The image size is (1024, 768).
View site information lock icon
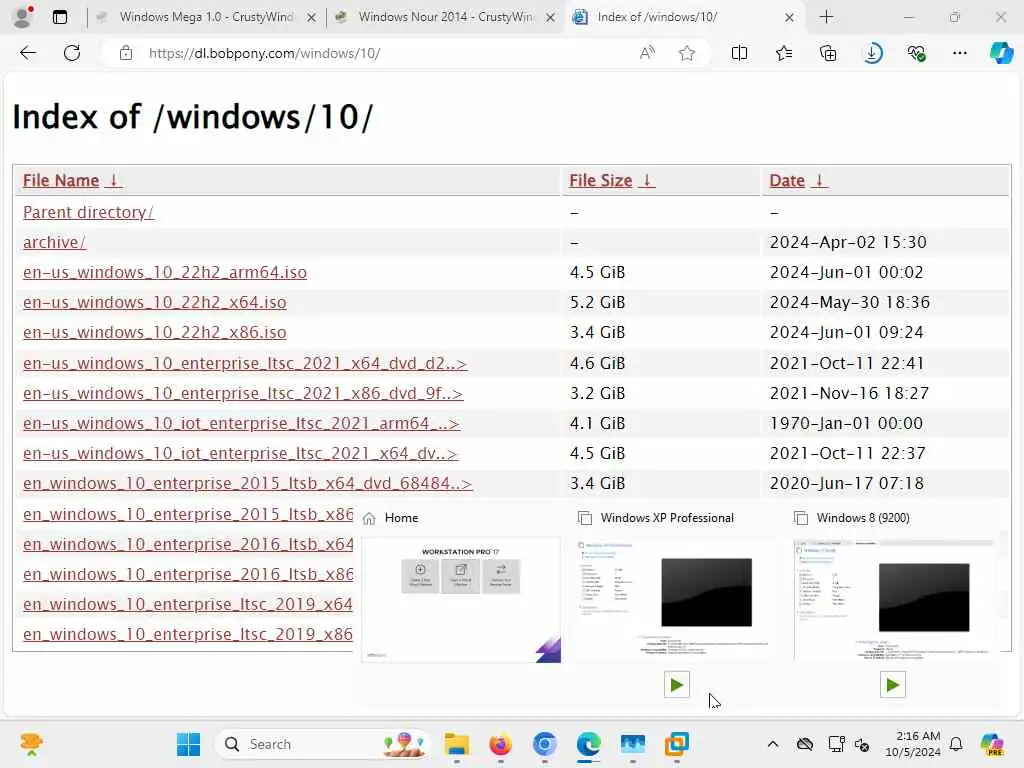125,53
